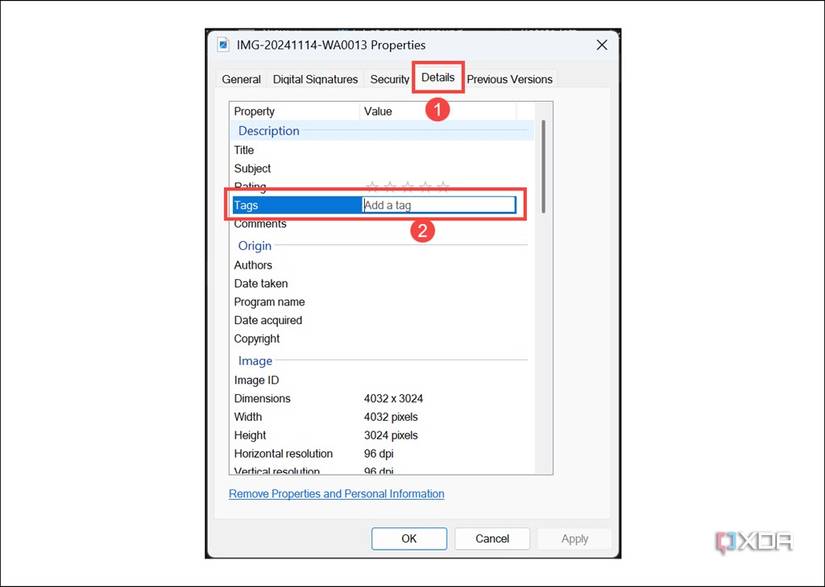Click the Cancel button

point(492,539)
